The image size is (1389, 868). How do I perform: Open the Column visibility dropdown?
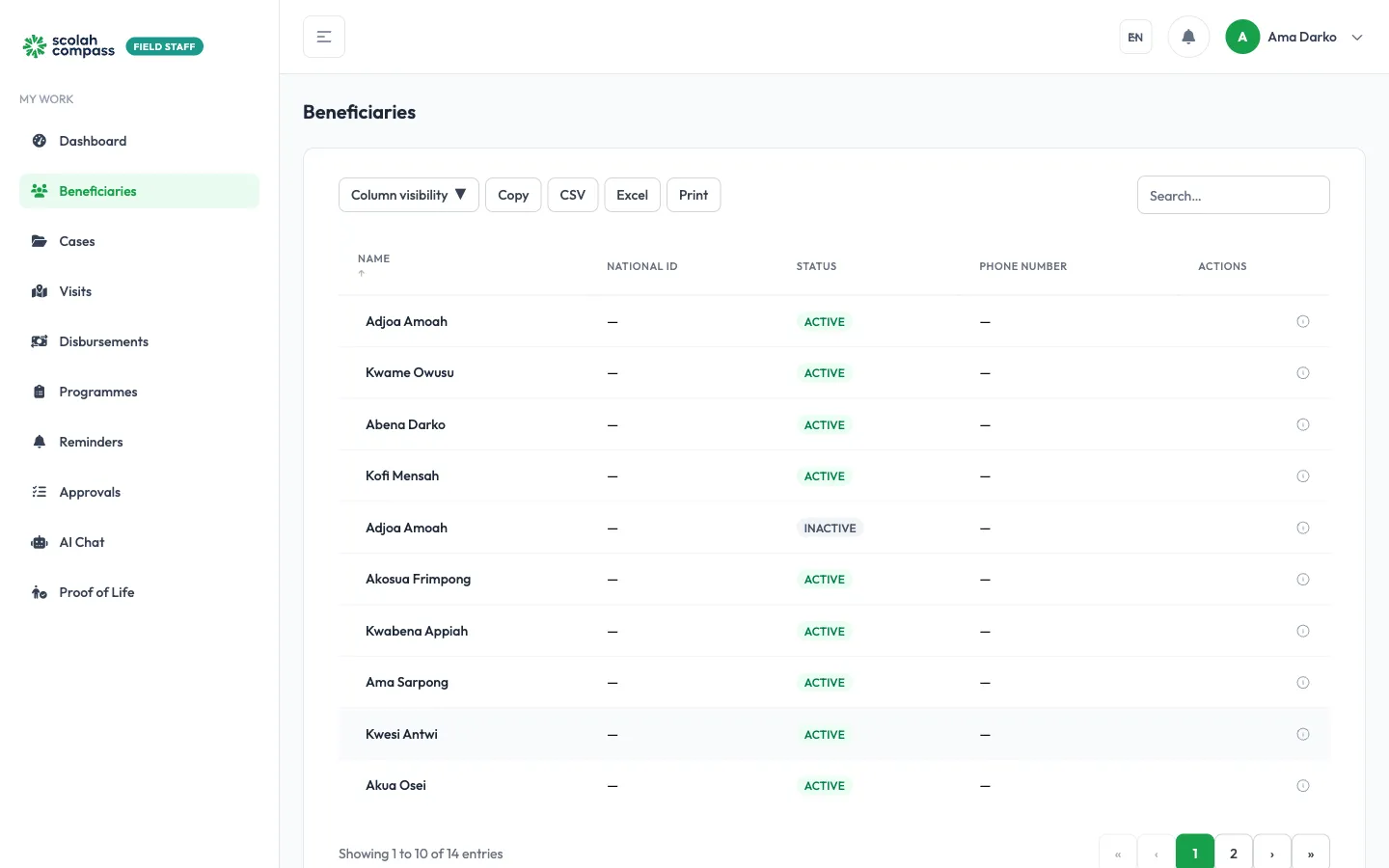(409, 195)
